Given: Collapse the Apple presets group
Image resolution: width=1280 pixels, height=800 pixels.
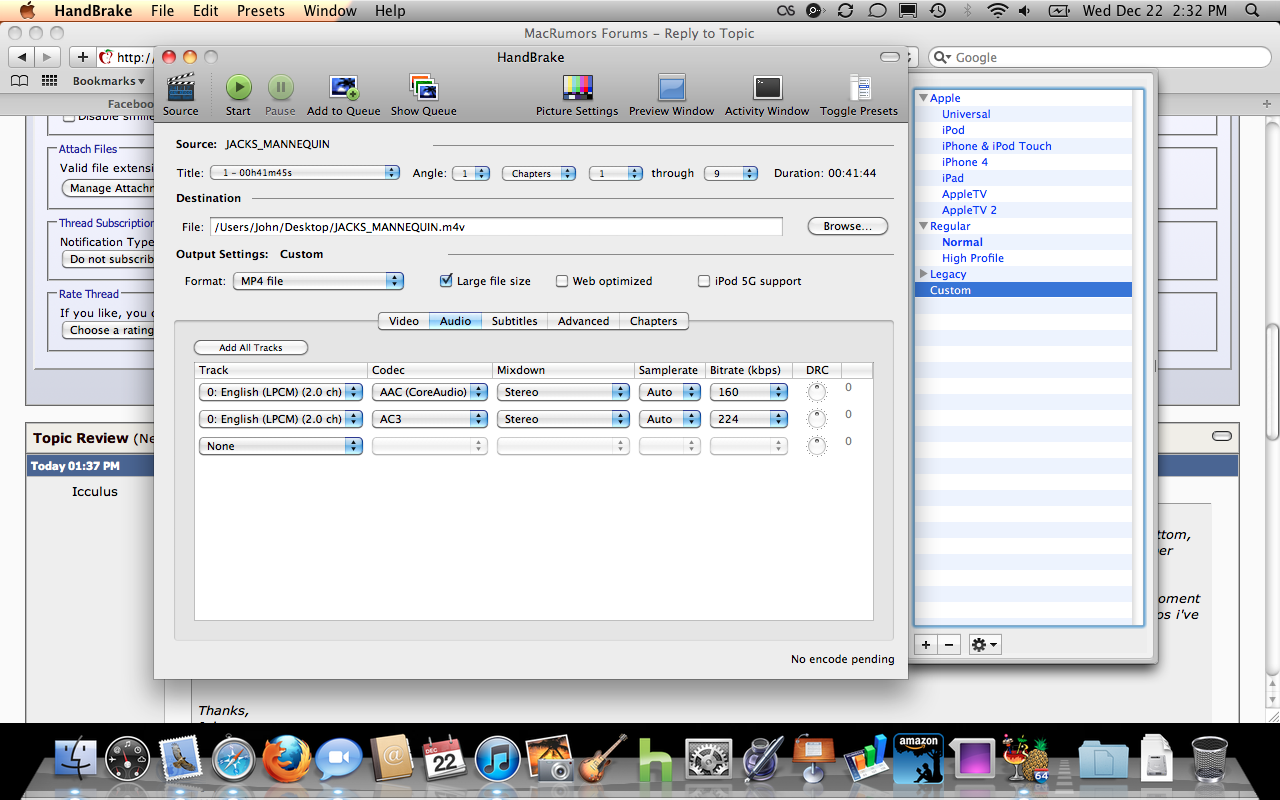Looking at the screenshot, I should pyautogui.click(x=923, y=98).
